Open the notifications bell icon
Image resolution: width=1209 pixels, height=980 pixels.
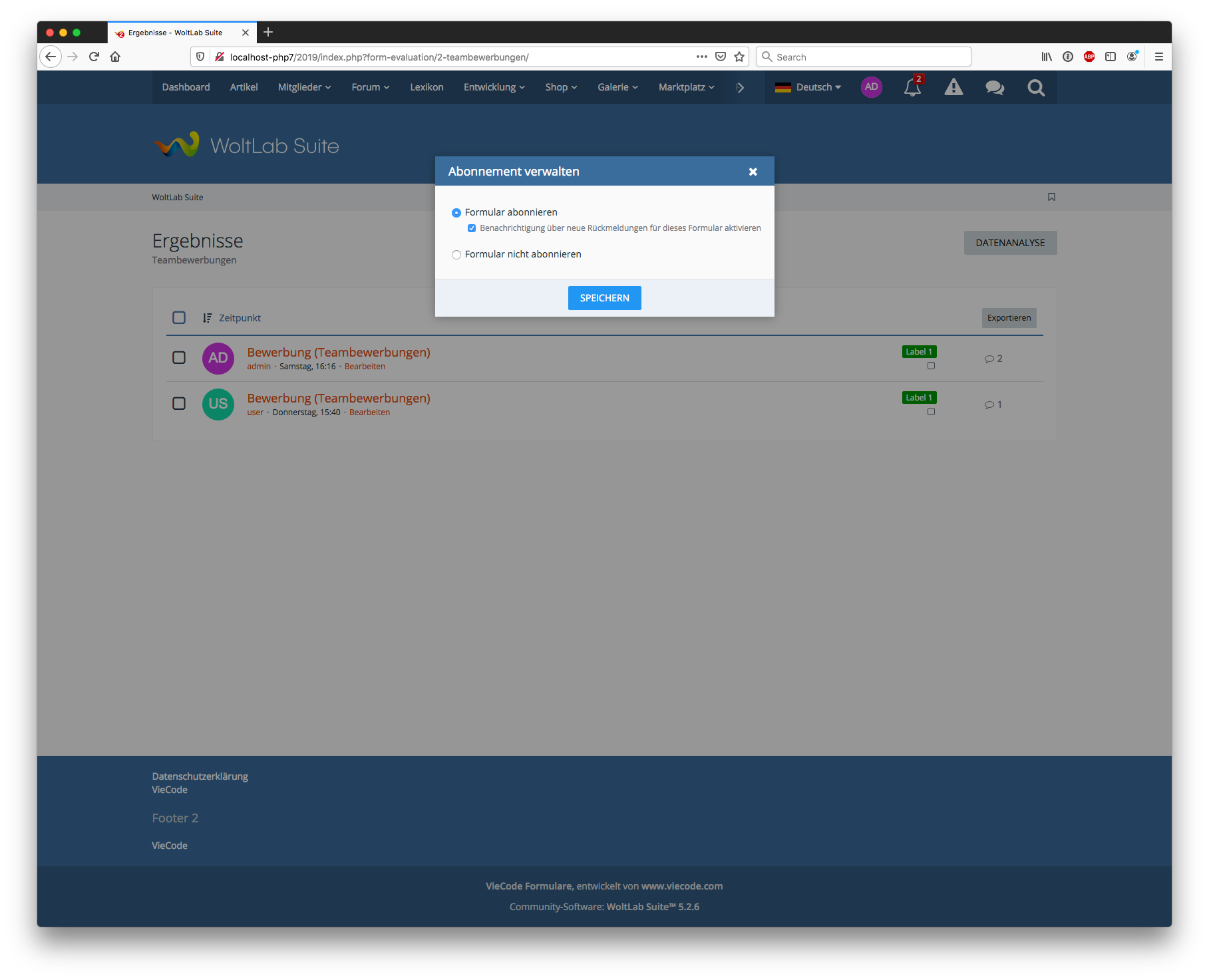912,88
